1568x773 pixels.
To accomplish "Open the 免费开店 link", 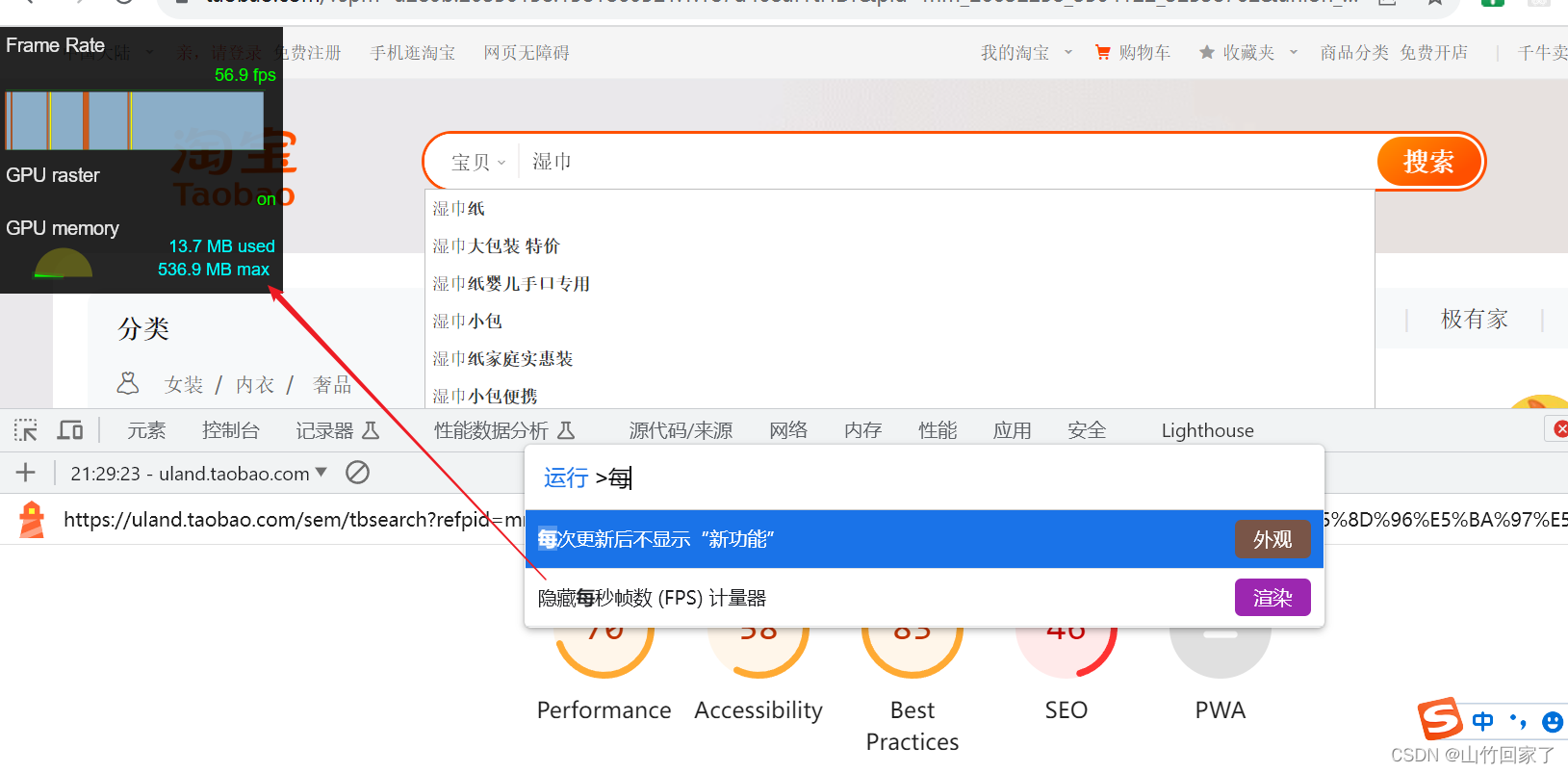I will click(x=1434, y=53).
